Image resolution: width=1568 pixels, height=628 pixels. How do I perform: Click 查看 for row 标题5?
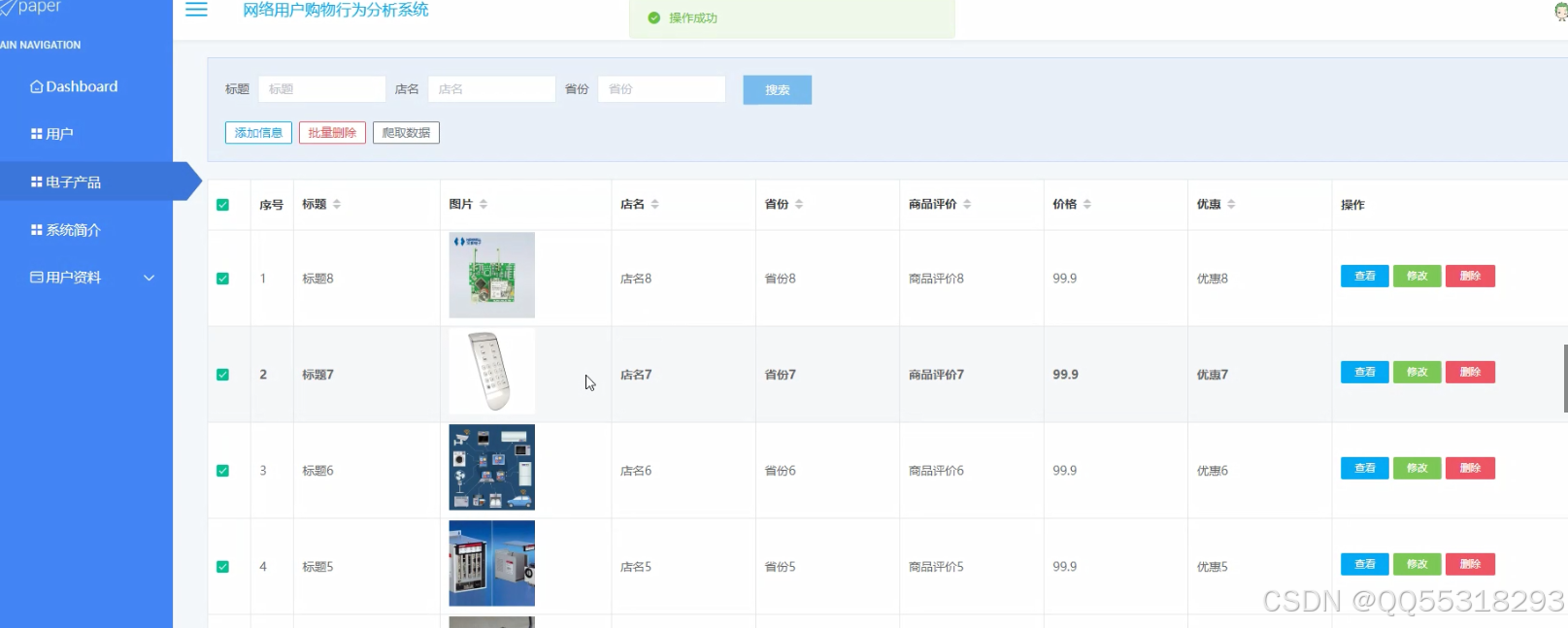pyautogui.click(x=1364, y=564)
